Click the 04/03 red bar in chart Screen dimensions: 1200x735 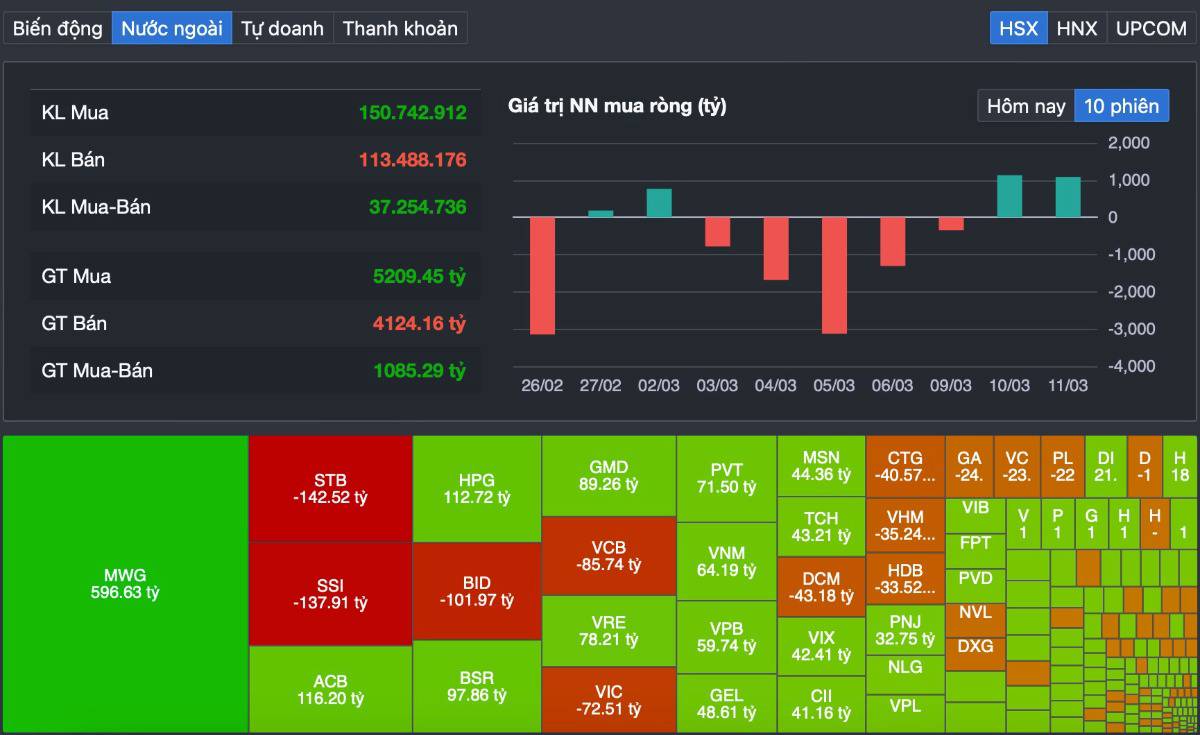[x=776, y=248]
